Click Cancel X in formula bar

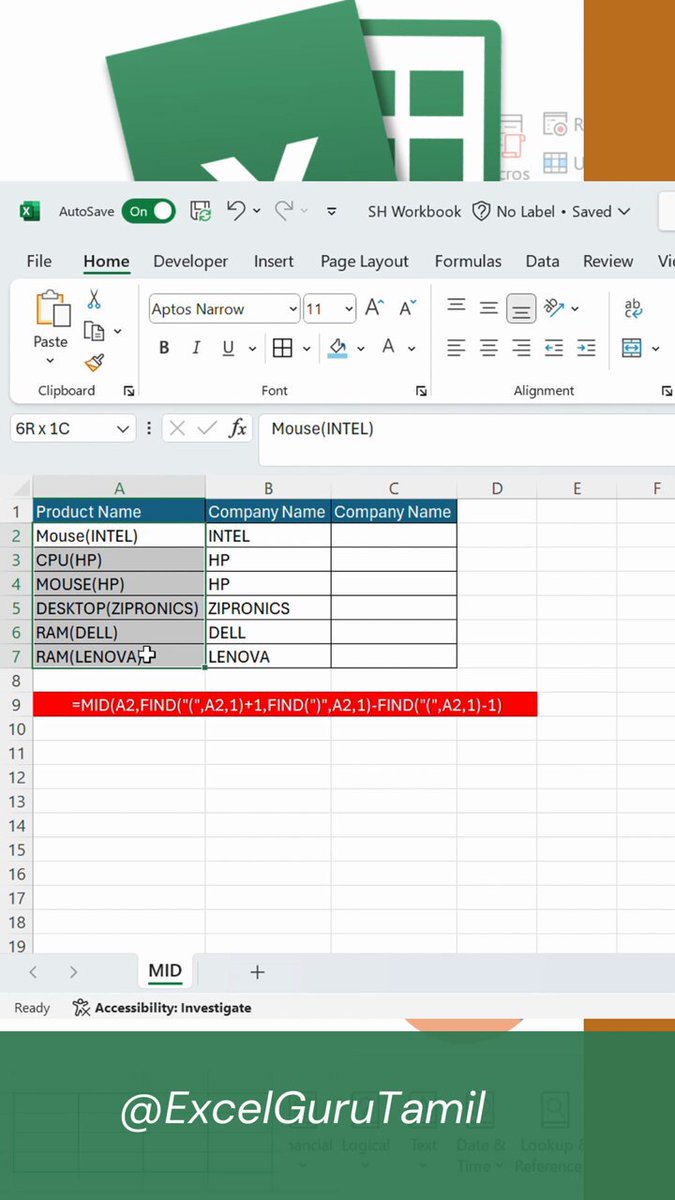point(177,429)
